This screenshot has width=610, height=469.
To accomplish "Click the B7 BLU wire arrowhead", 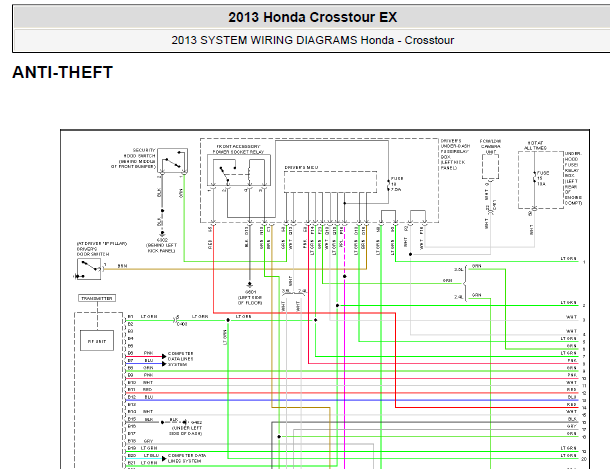I will pos(164,364).
